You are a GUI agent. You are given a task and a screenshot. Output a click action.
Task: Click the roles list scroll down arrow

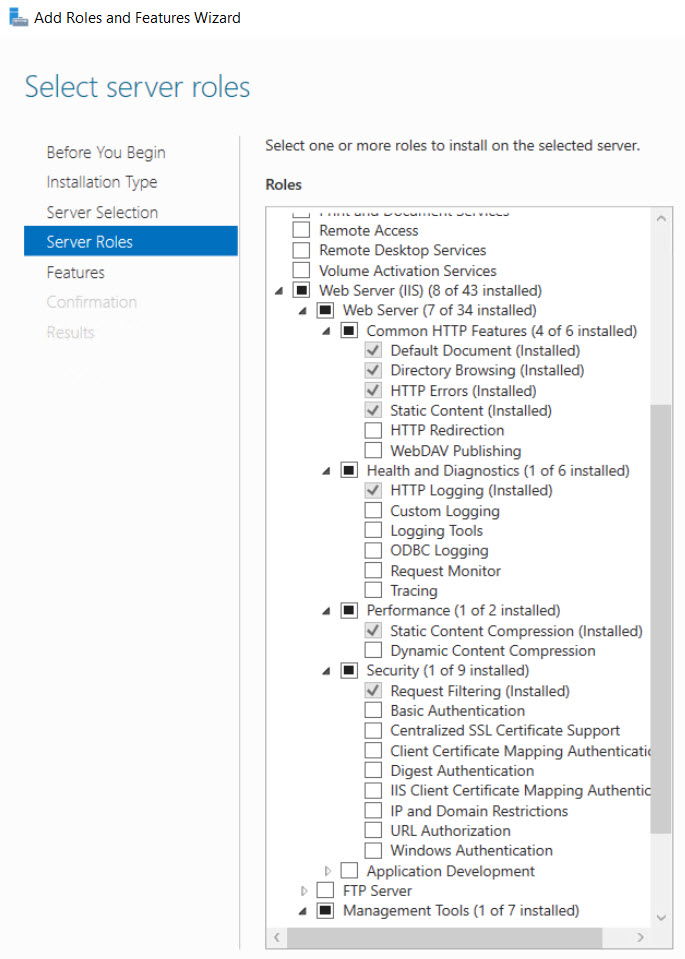(x=661, y=916)
